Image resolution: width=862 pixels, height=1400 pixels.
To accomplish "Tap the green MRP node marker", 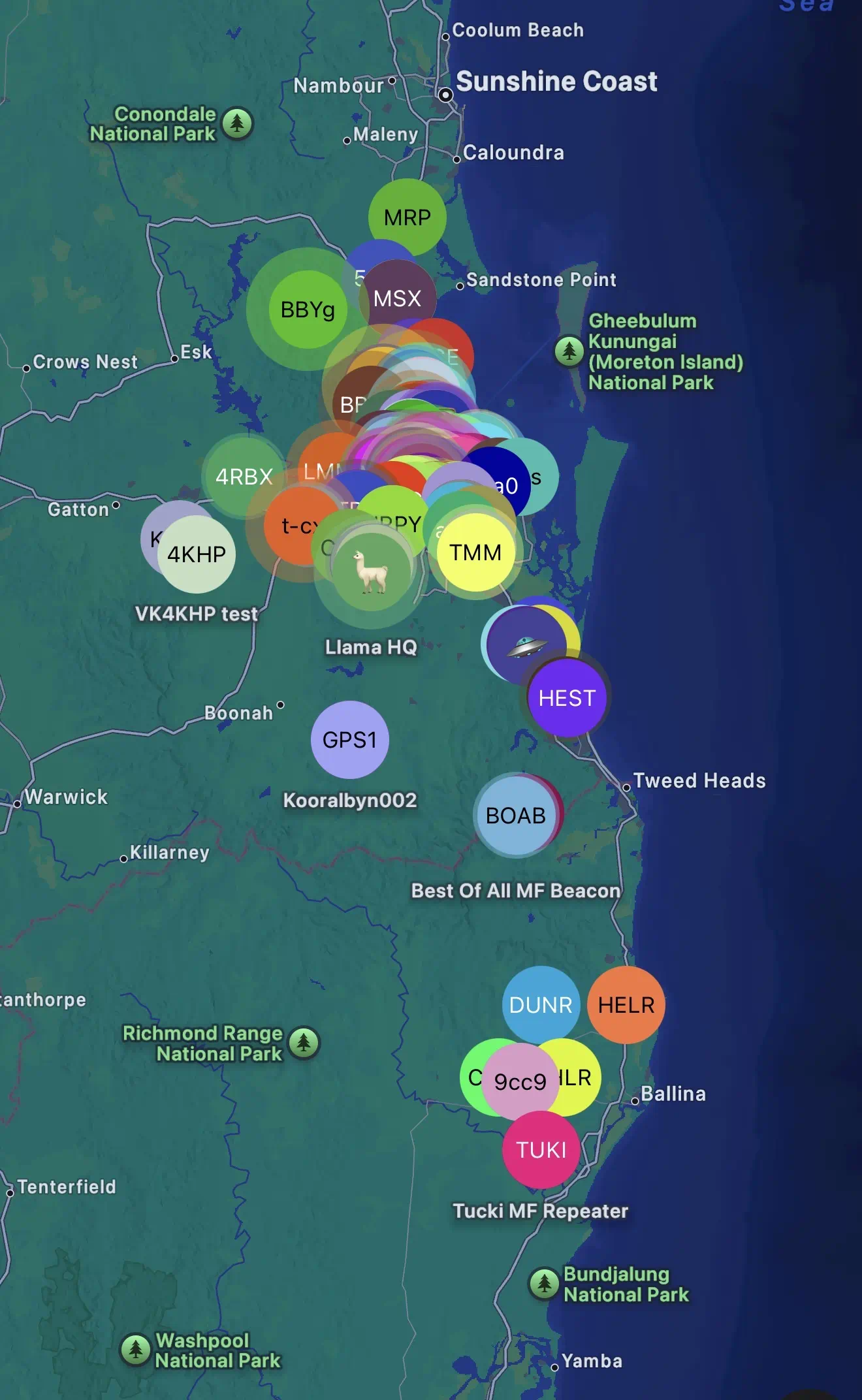I will [x=407, y=217].
